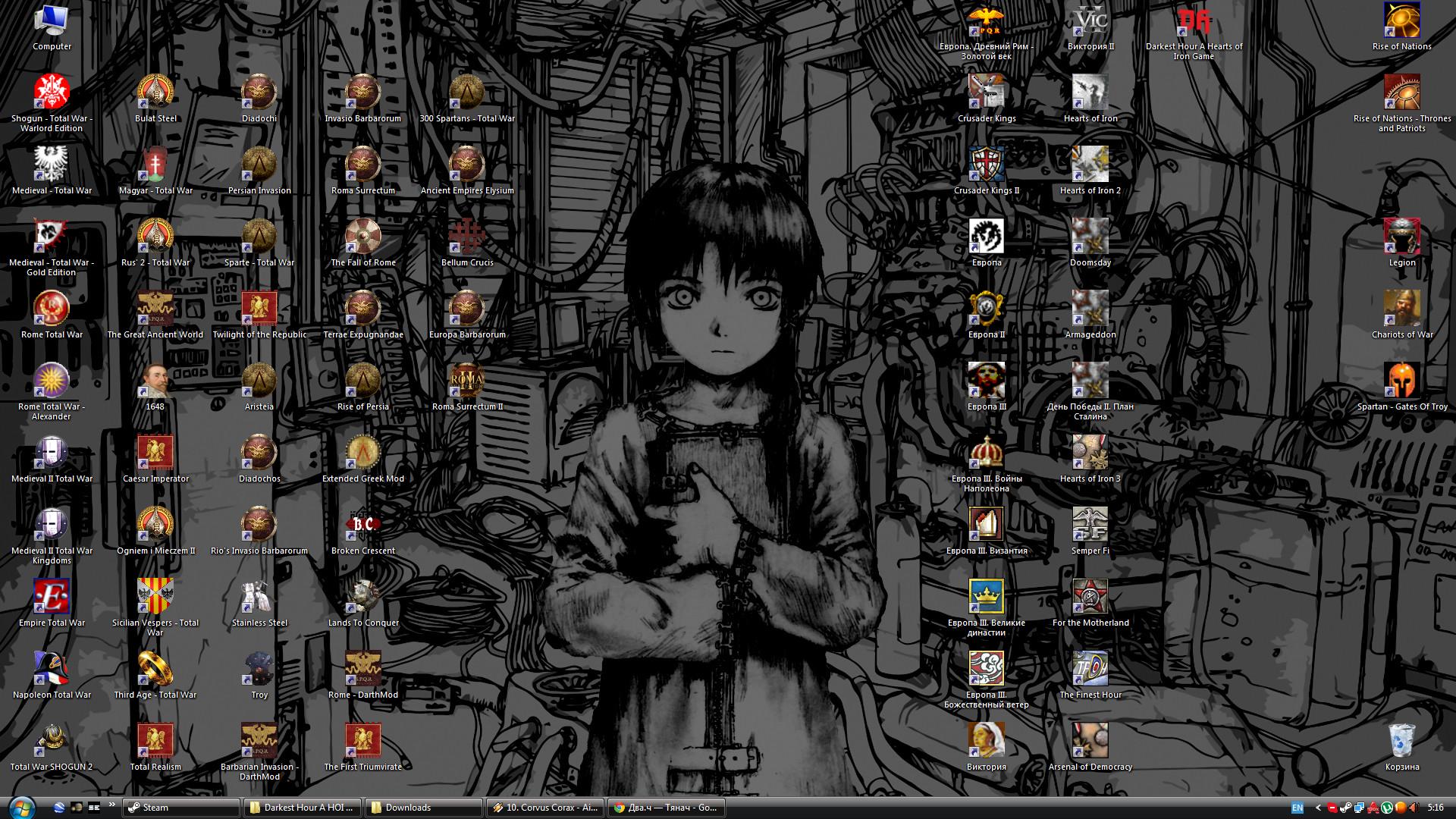Select the Rise of Nations shortcut
The width and height of the screenshot is (1456, 819).
point(1401,27)
